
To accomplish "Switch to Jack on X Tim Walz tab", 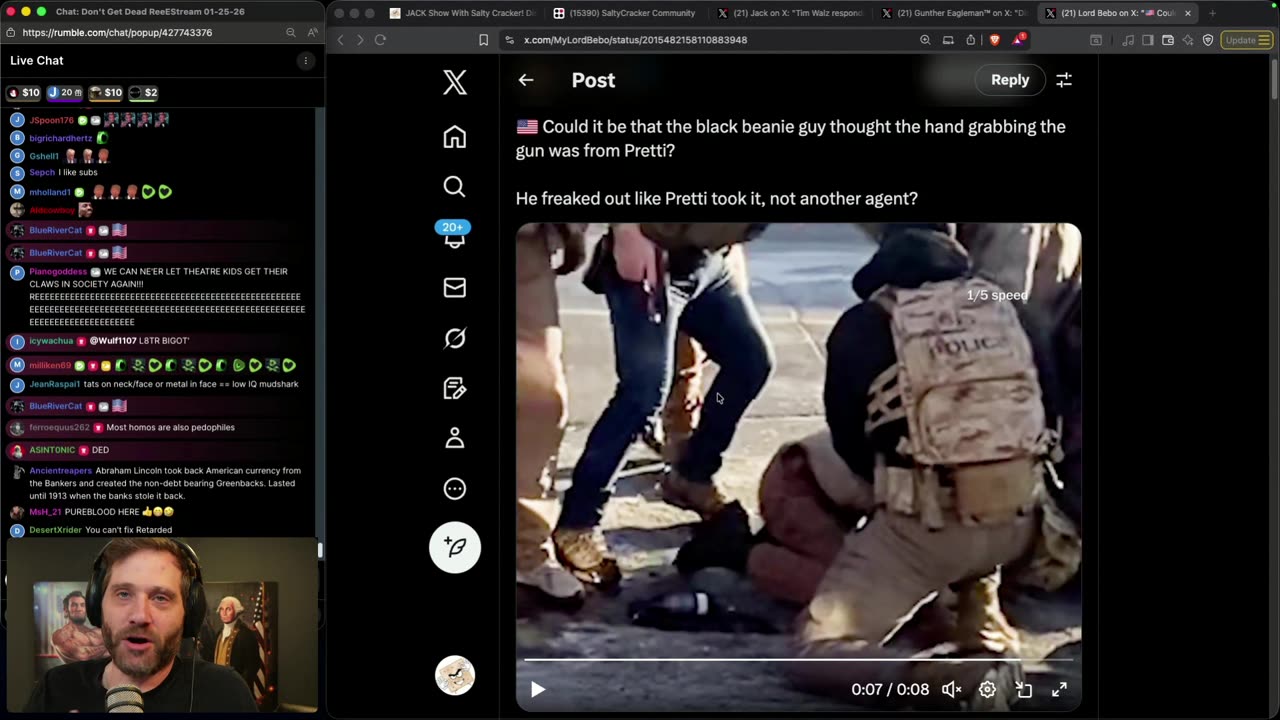I will click(789, 13).
